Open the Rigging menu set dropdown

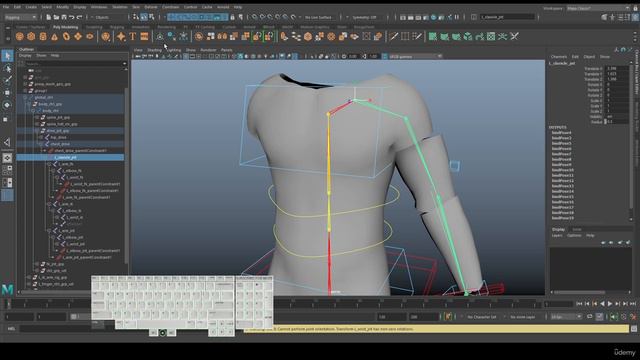tap(20, 17)
